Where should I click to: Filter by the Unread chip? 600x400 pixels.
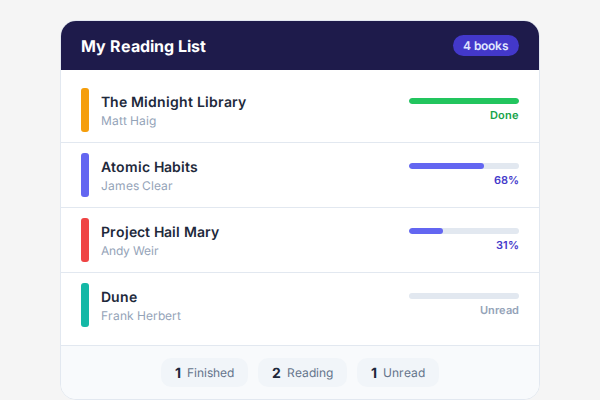(398, 373)
